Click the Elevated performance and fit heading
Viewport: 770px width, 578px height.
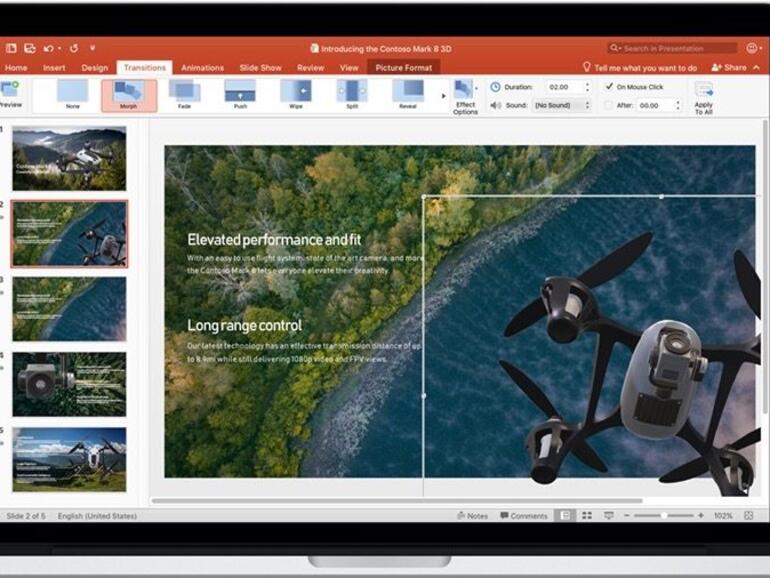coord(274,240)
